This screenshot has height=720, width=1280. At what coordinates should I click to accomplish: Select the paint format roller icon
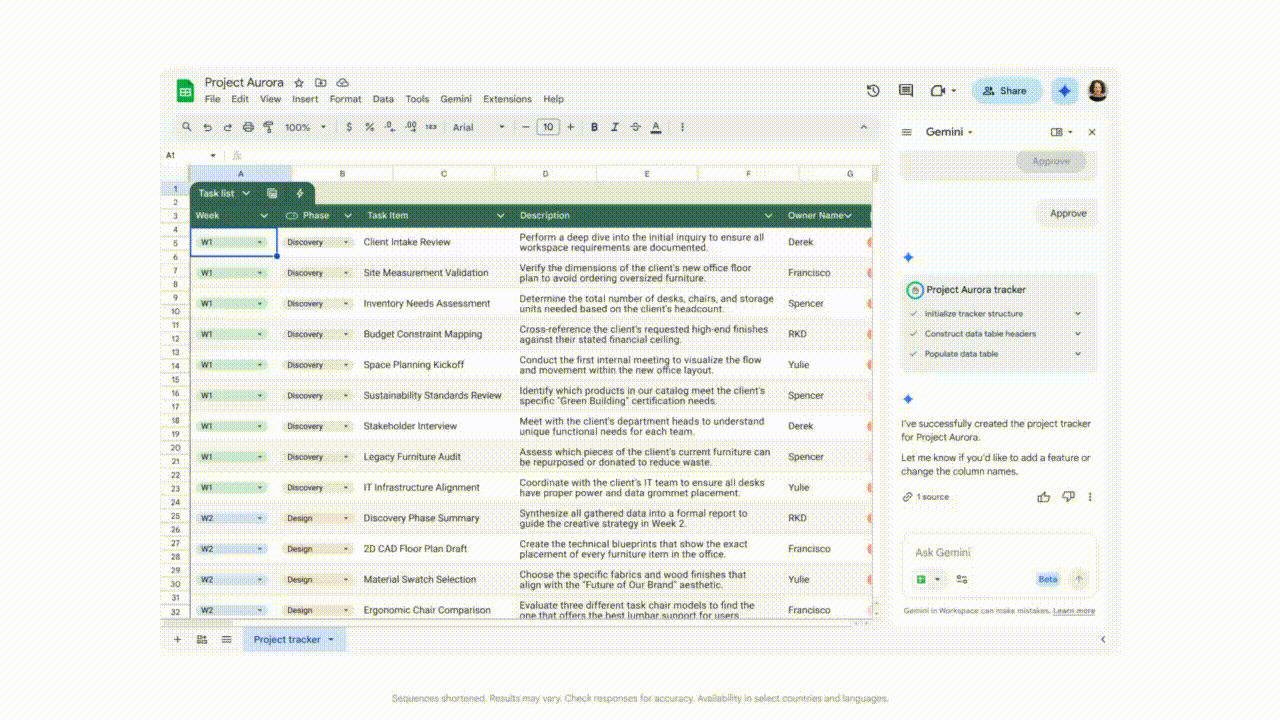[x=268, y=127]
